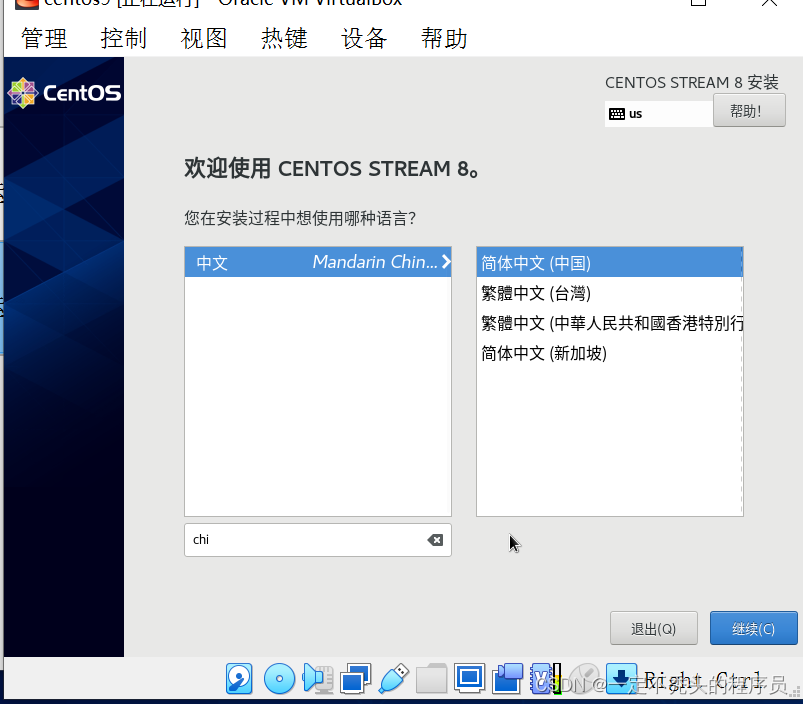Open the 管理 menu

44,38
